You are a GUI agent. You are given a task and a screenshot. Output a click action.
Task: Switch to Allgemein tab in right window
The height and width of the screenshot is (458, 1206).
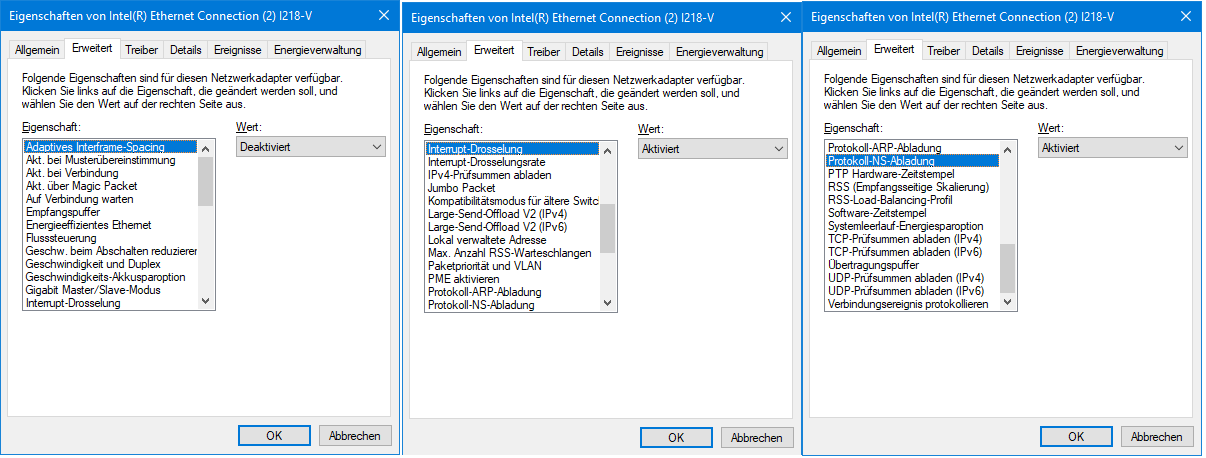840,50
